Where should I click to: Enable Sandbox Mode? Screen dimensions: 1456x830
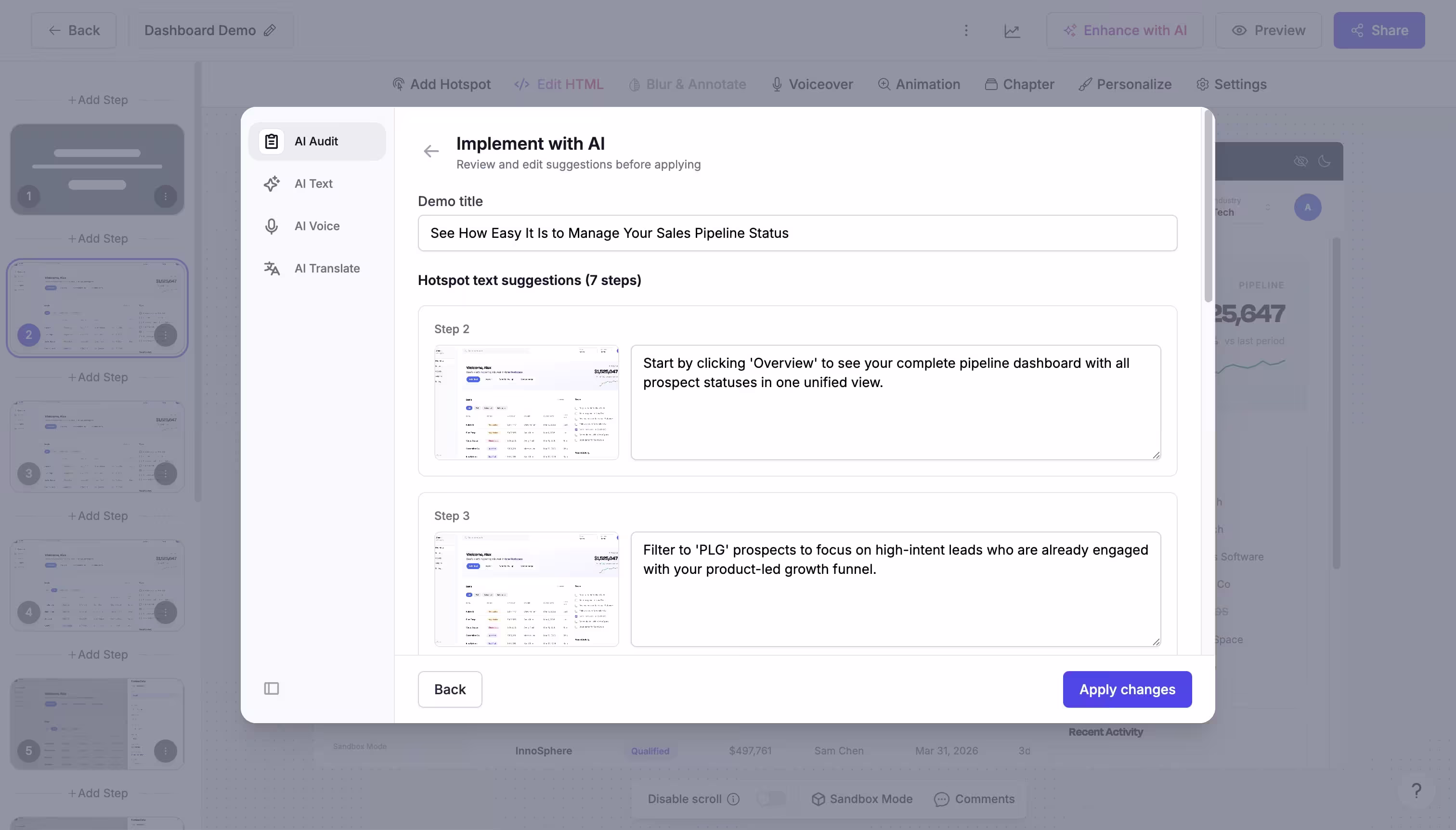coord(861,799)
